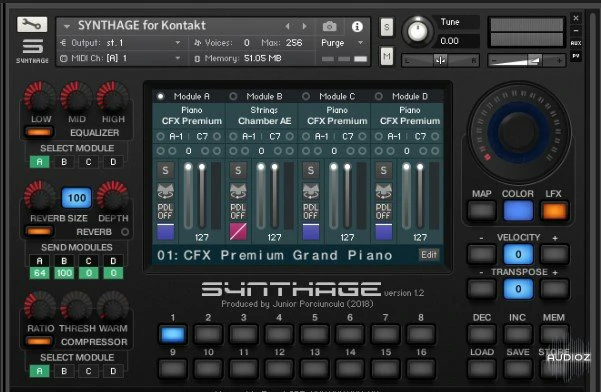Click the Module D fox icon
Viewport: 601px width, 392px height.
pyautogui.click(x=384, y=191)
